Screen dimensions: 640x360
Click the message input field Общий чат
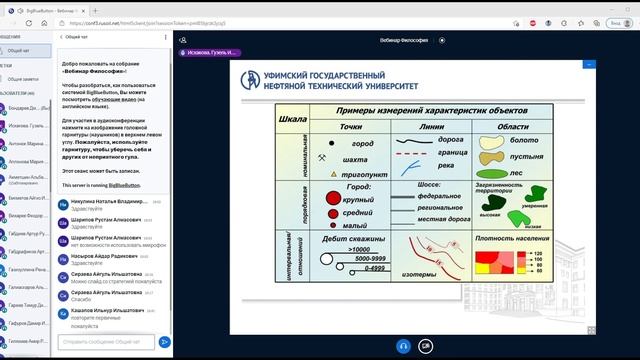click(106, 342)
